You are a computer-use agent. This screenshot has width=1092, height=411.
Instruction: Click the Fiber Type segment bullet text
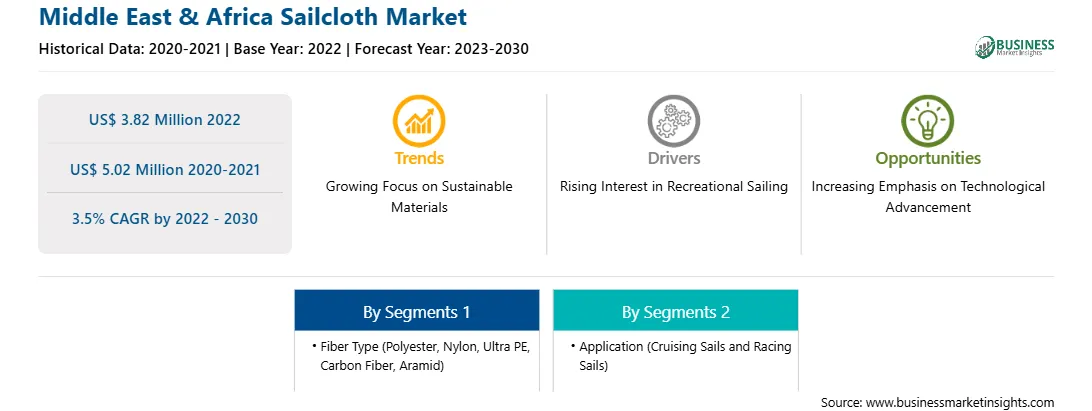[421, 355]
